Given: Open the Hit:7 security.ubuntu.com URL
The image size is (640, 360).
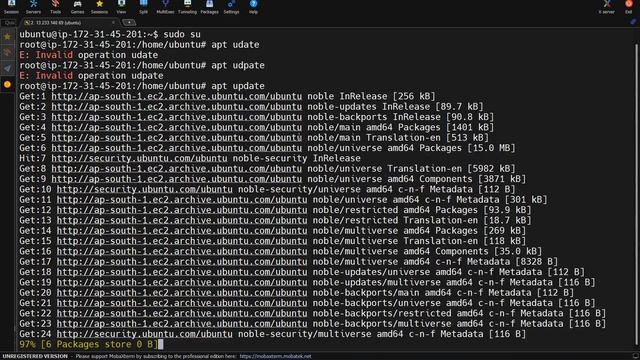Looking at the screenshot, I should [139, 158].
